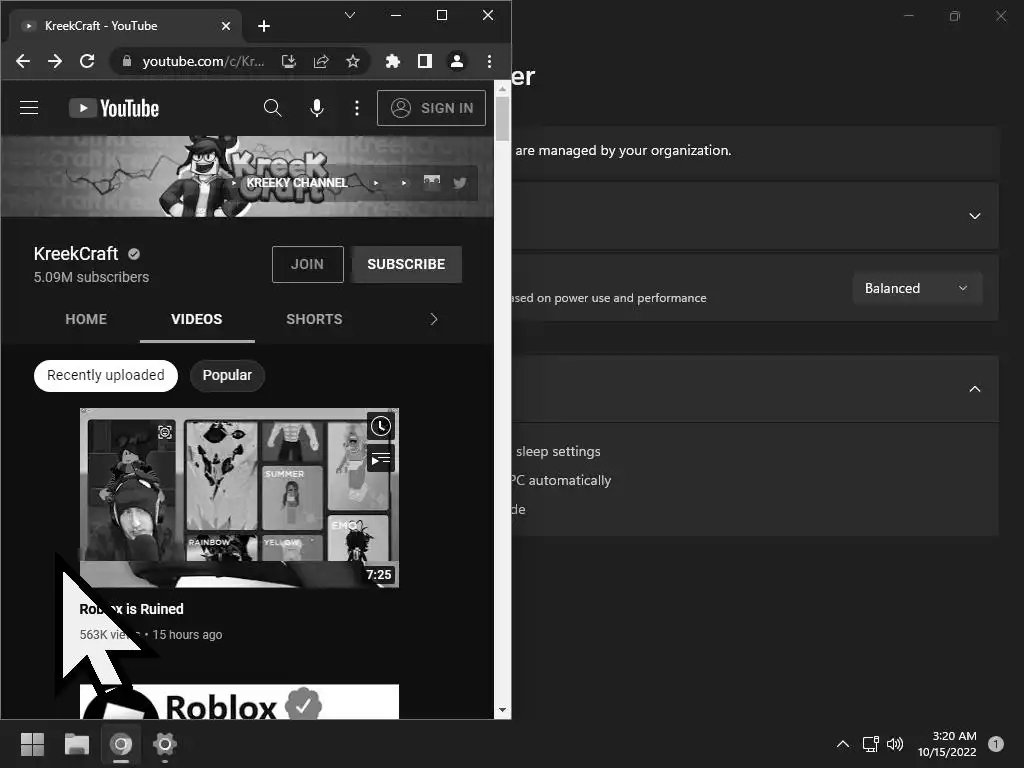Add Roblox is Ruined to Watch Later

tap(381, 427)
